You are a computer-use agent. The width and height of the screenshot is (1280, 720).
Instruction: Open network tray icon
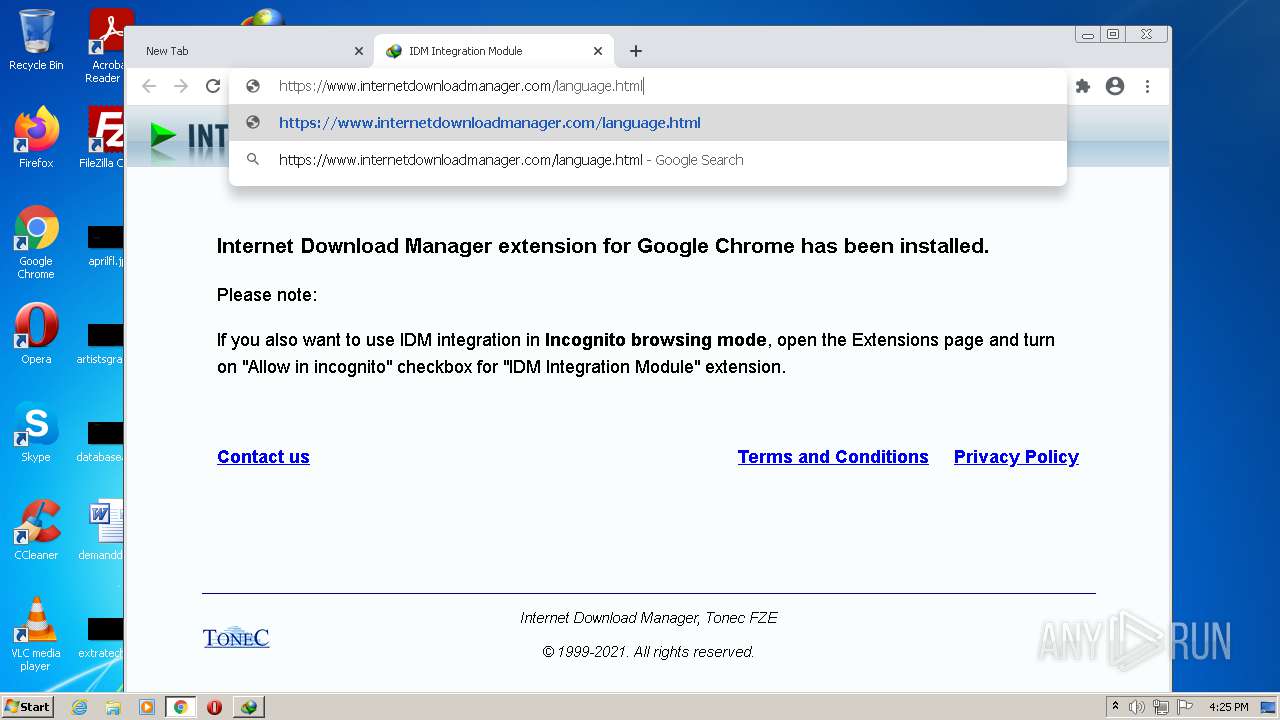[x=1161, y=707]
